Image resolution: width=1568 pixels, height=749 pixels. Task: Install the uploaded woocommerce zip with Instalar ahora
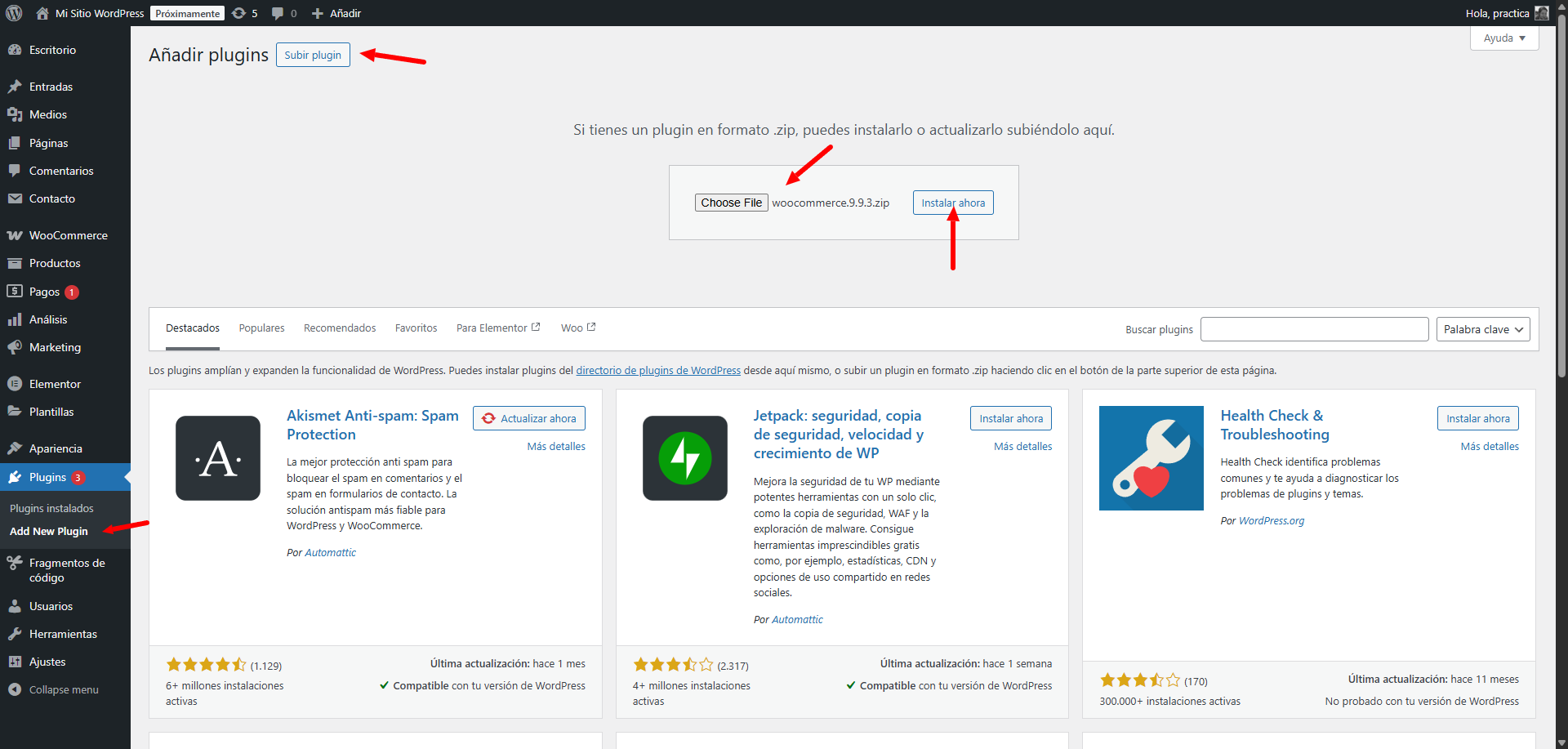953,203
